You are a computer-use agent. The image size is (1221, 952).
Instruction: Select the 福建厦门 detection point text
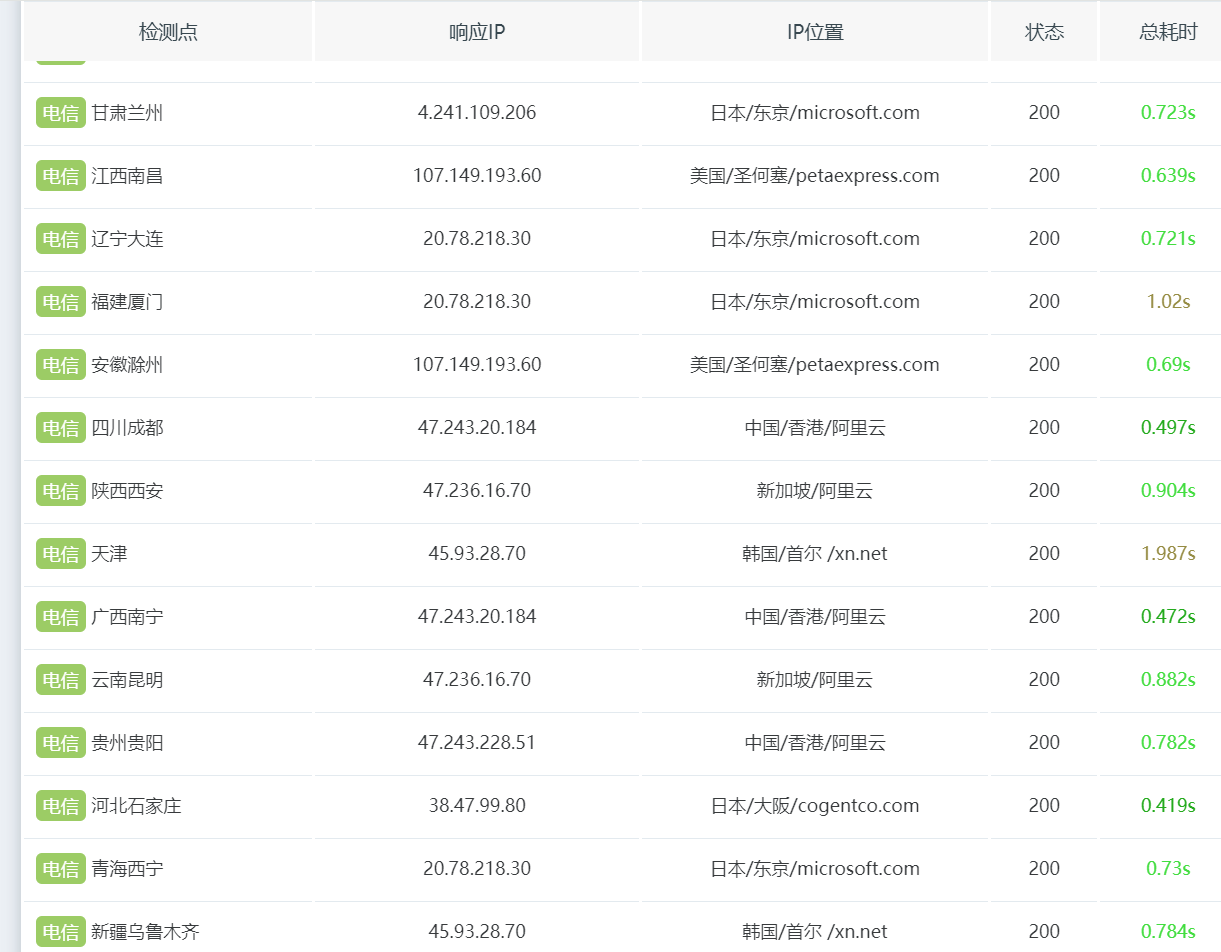[127, 302]
